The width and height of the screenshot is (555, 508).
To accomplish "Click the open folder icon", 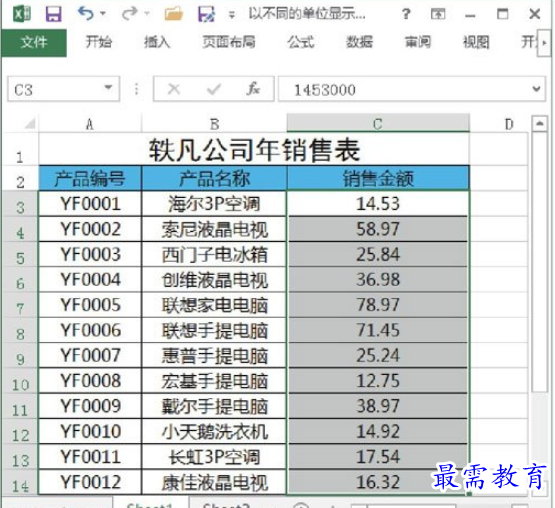I will click(x=174, y=14).
